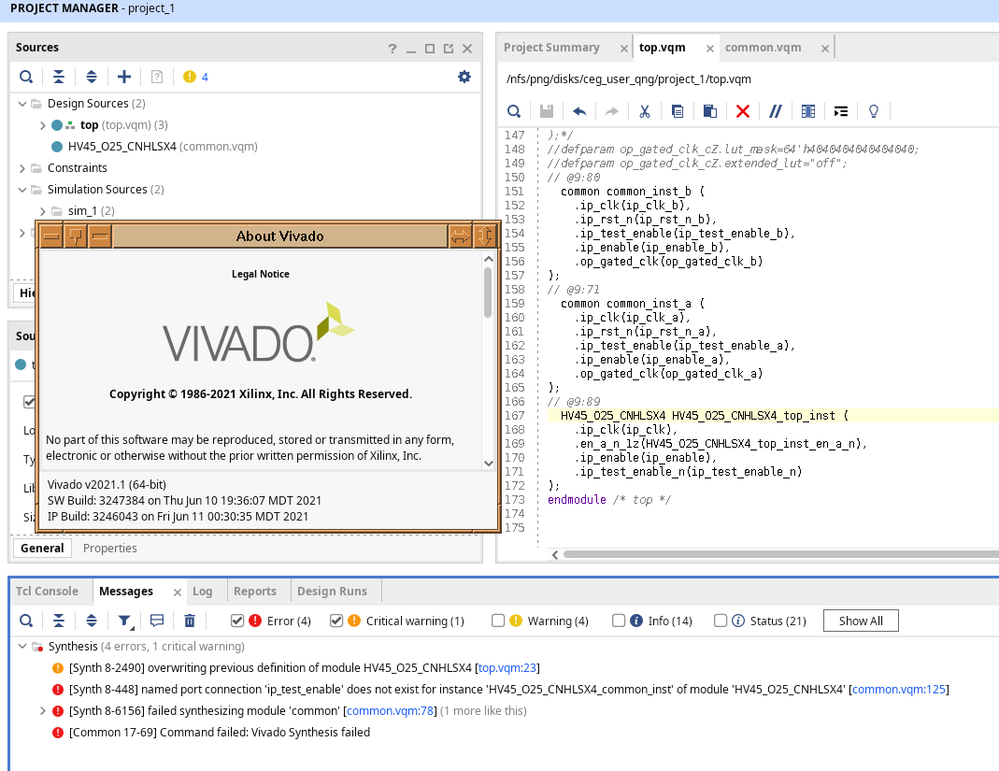Click the indent lines icon

[x=841, y=112]
